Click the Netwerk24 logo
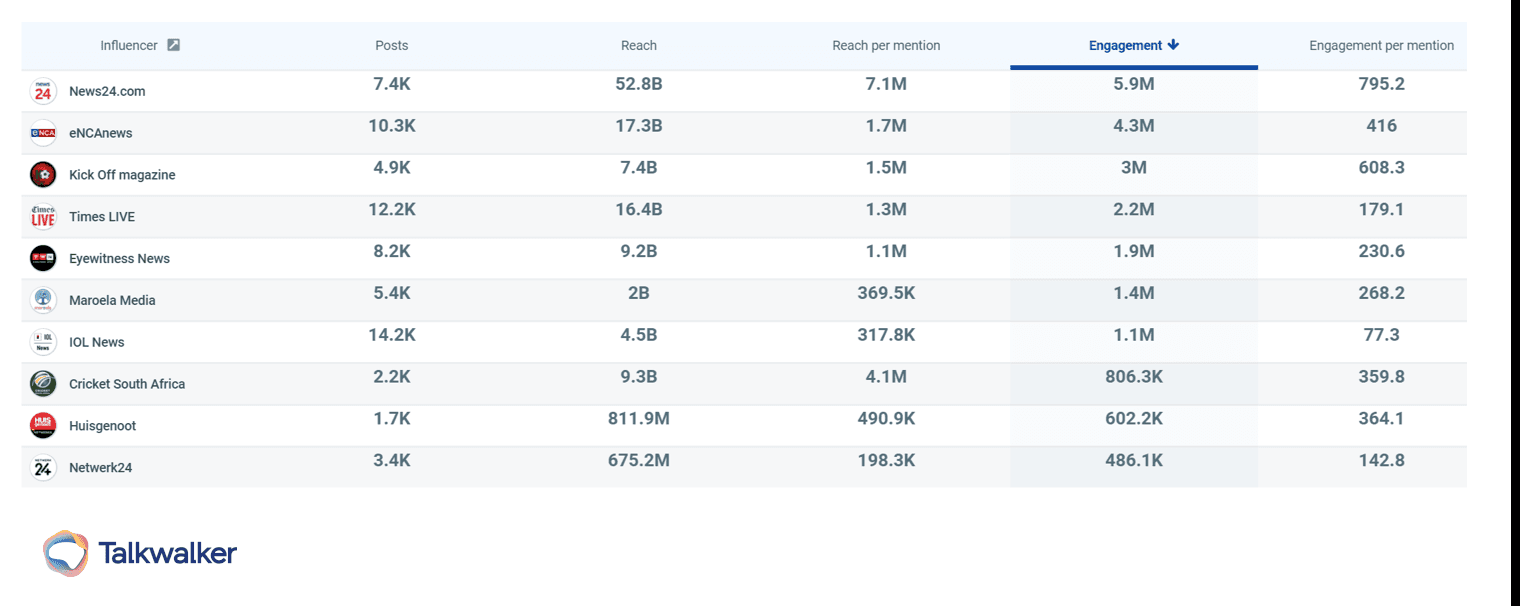 (42, 466)
